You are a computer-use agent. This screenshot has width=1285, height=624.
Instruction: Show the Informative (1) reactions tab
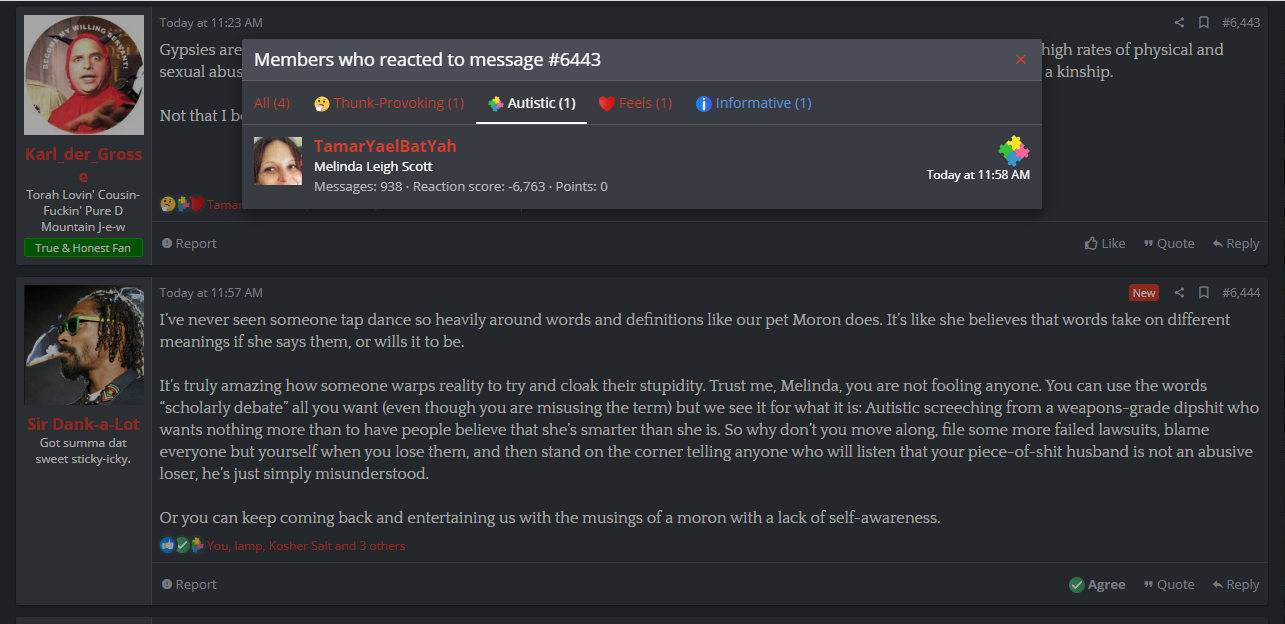pyautogui.click(x=754, y=103)
